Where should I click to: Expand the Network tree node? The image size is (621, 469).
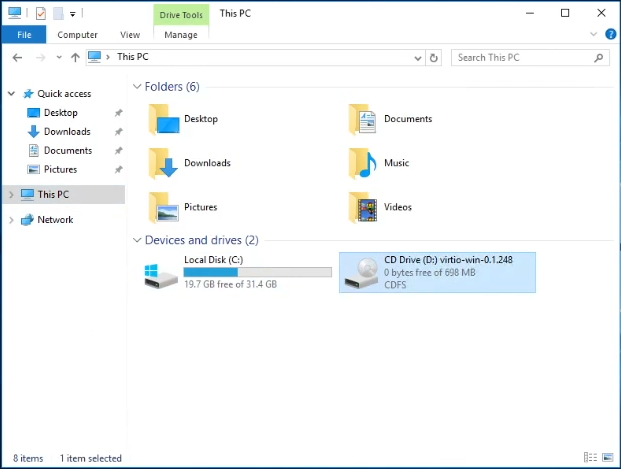click(11, 220)
